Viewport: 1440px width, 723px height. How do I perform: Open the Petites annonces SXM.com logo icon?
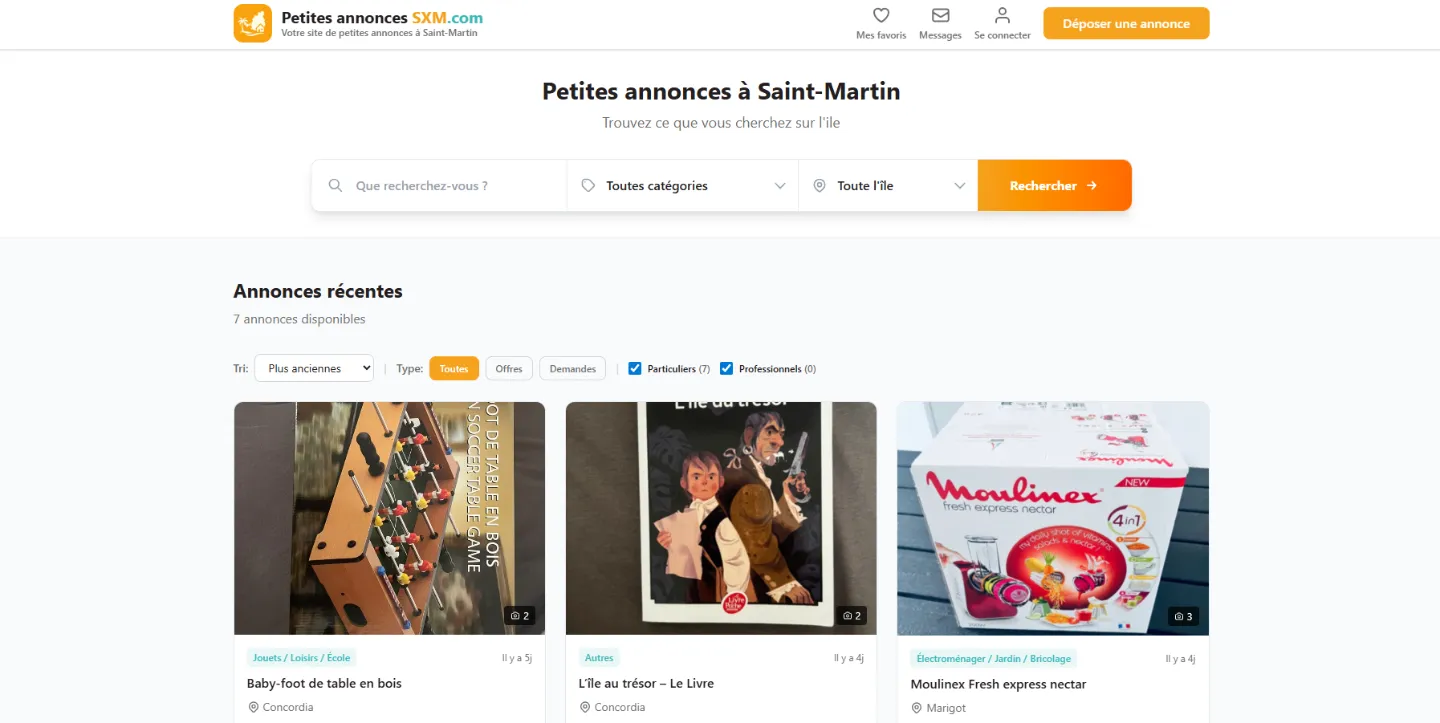coord(252,22)
